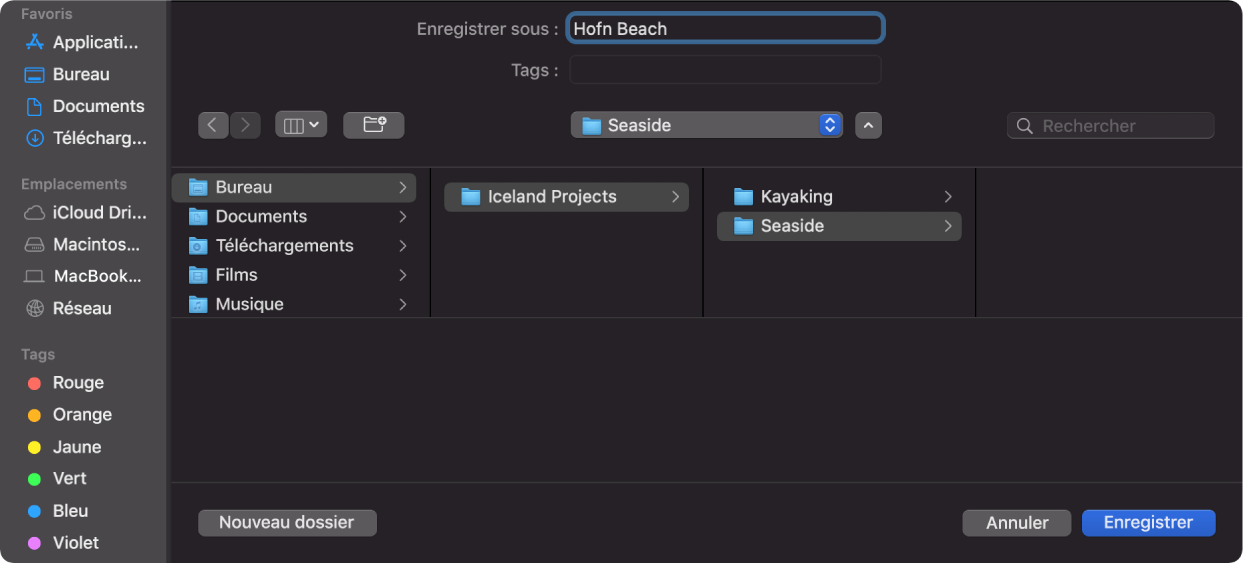This screenshot has width=1245, height=564.
Task: Click the forward navigation arrow
Action: click(x=245, y=125)
